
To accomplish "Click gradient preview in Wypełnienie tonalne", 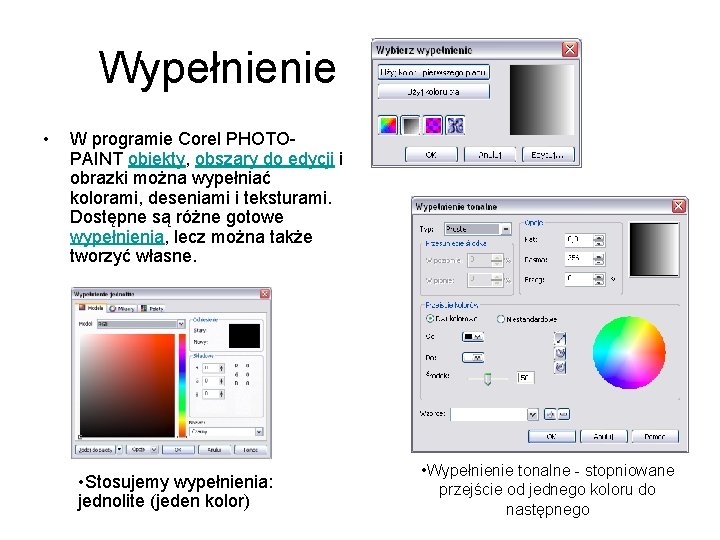I will 654,250.
